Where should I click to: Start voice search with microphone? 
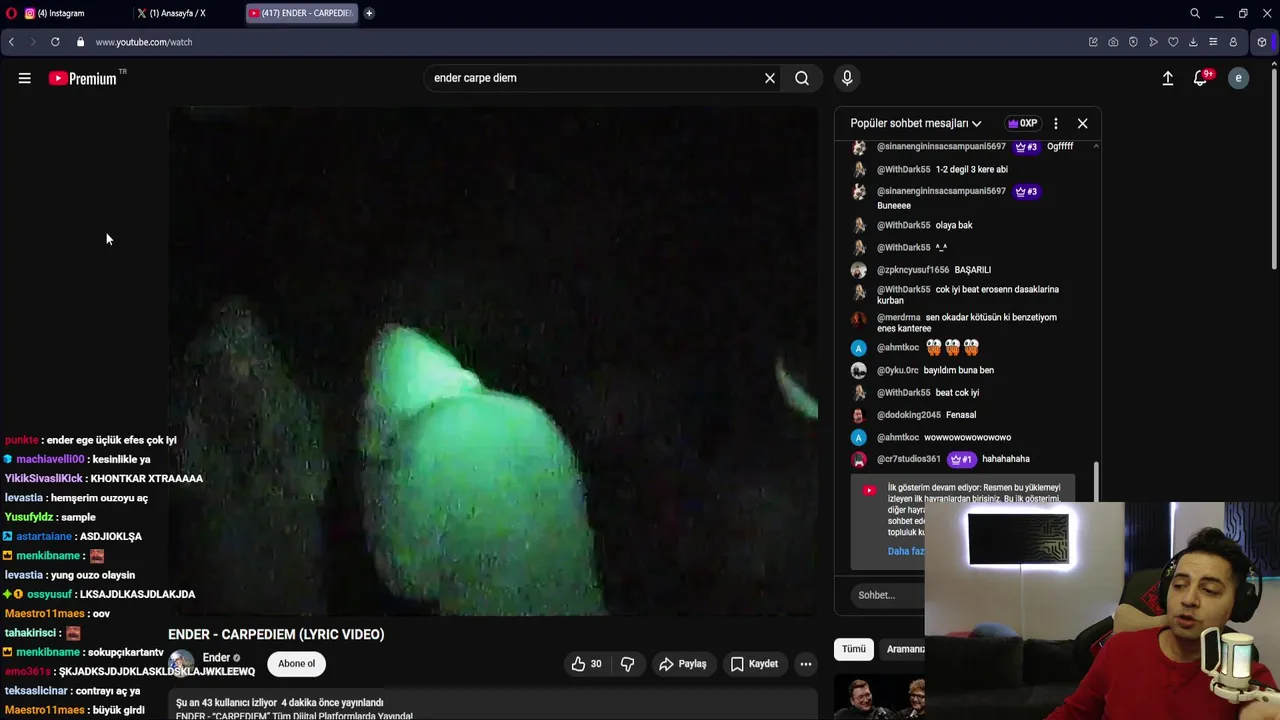pyautogui.click(x=847, y=78)
